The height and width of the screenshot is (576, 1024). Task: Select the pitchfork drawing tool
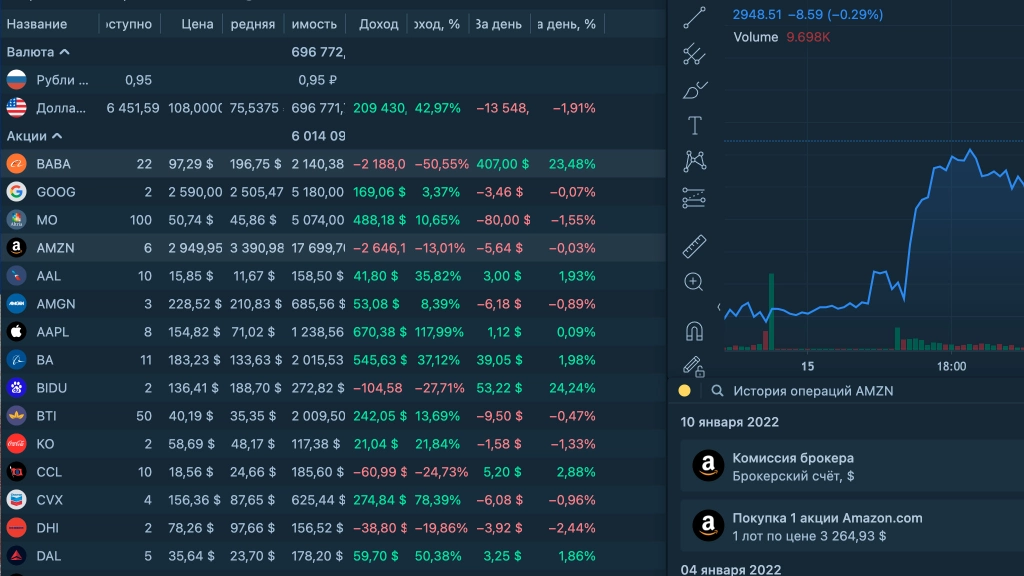click(694, 54)
